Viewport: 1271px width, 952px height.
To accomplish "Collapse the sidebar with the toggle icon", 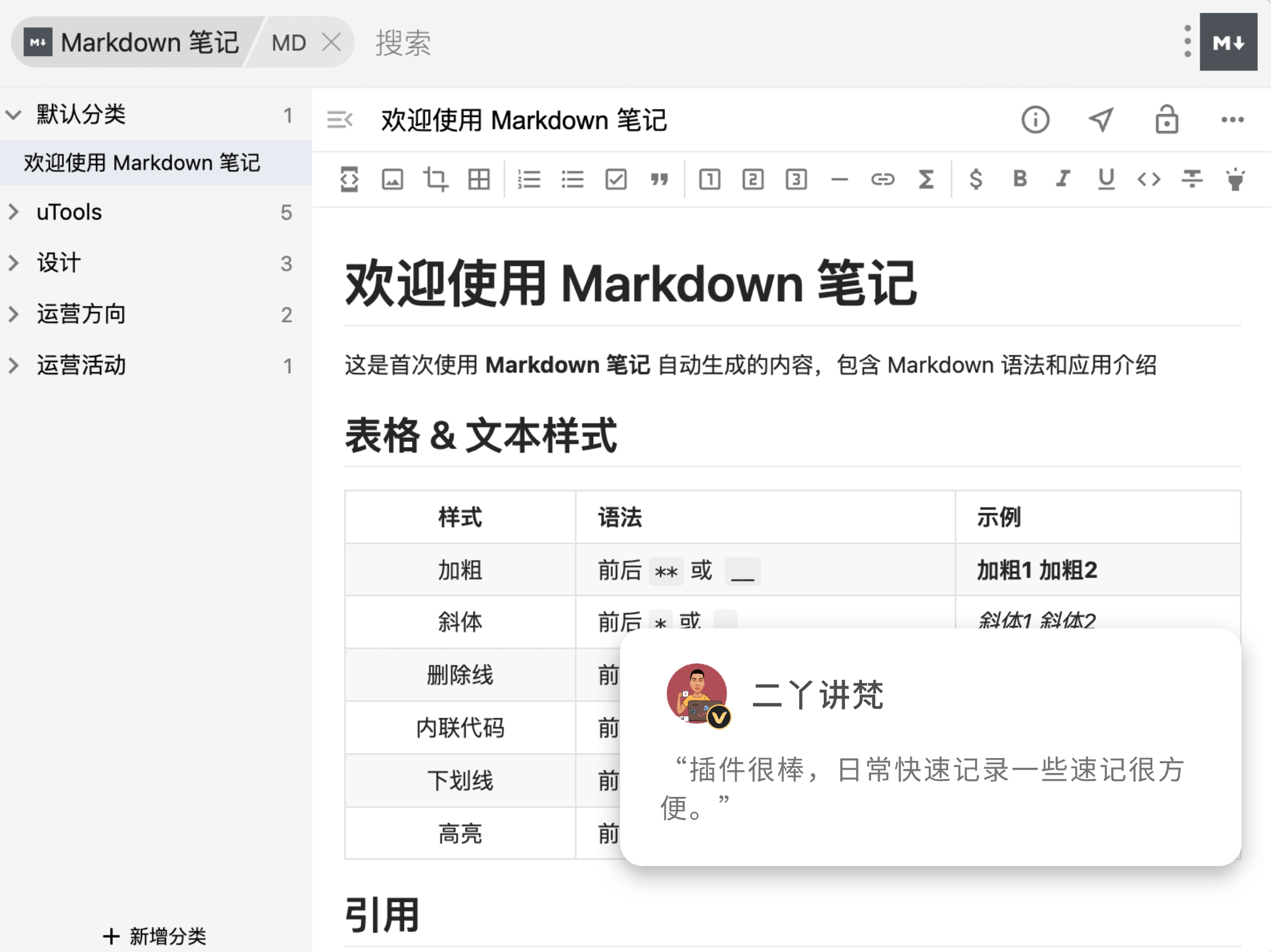I will [x=339, y=120].
